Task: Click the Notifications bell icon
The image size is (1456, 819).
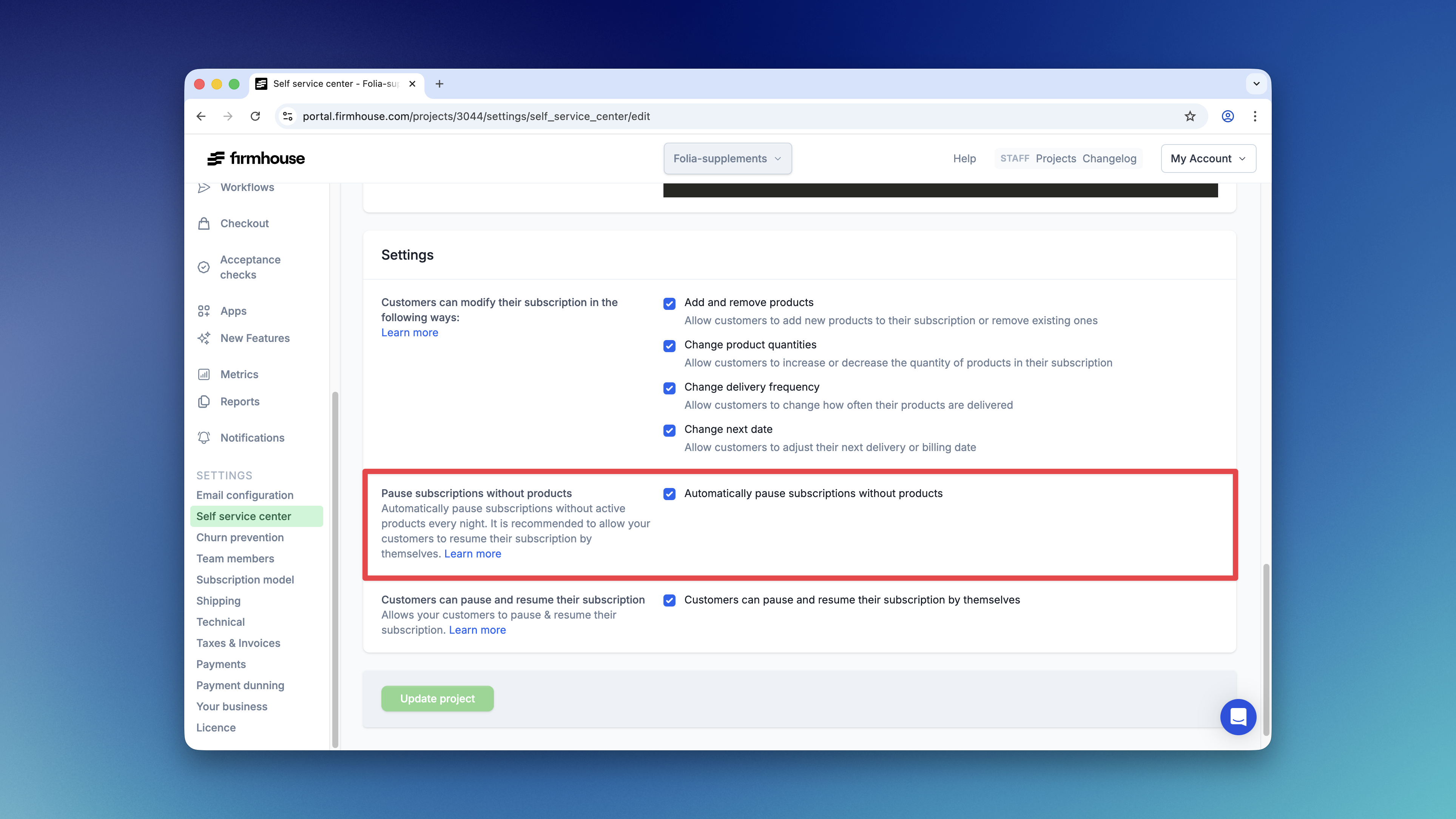Action: 204,438
